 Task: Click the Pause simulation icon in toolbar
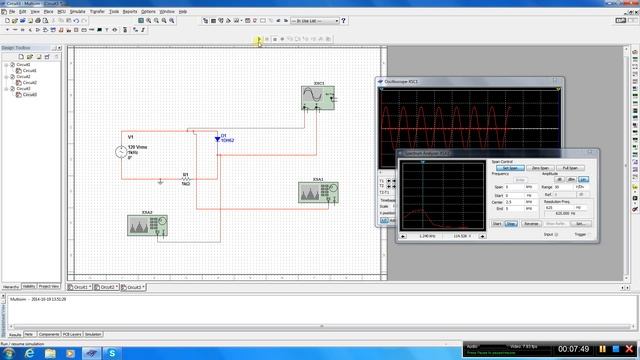[x=267, y=39]
